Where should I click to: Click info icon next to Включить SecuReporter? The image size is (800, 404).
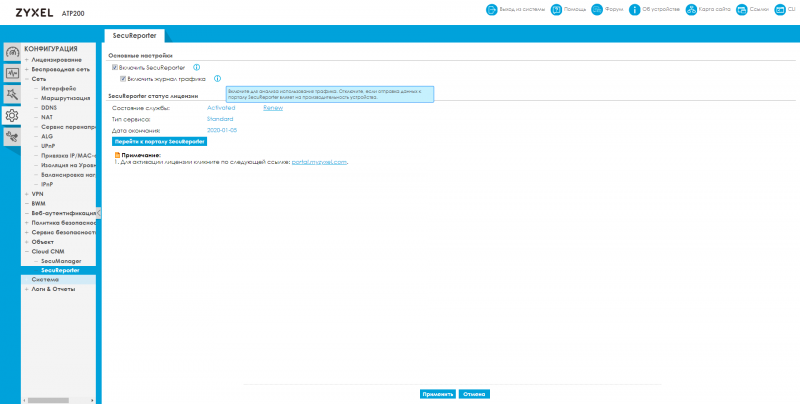[x=196, y=67]
